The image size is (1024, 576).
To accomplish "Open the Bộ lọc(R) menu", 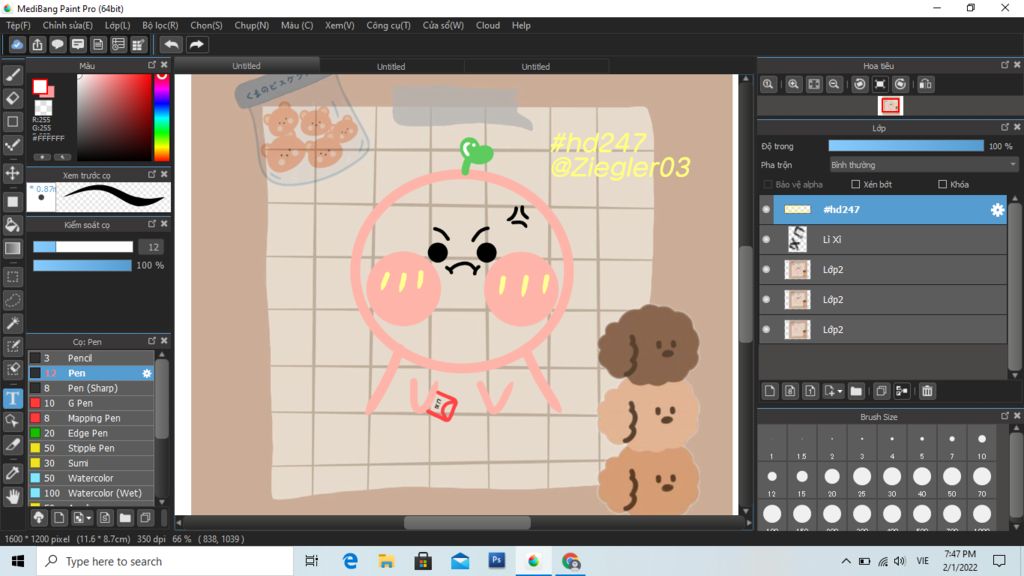I will 160,25.
